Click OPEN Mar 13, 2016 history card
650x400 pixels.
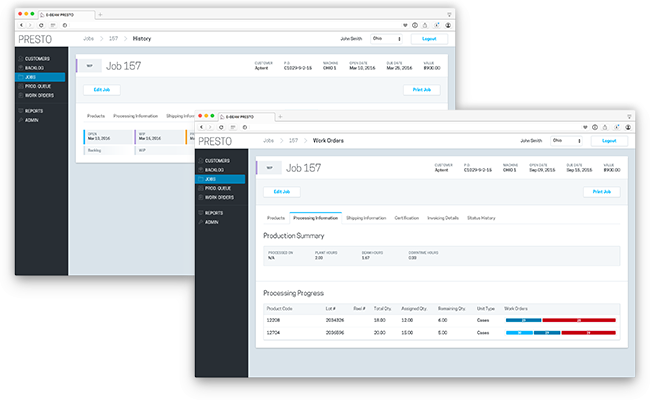108,137
